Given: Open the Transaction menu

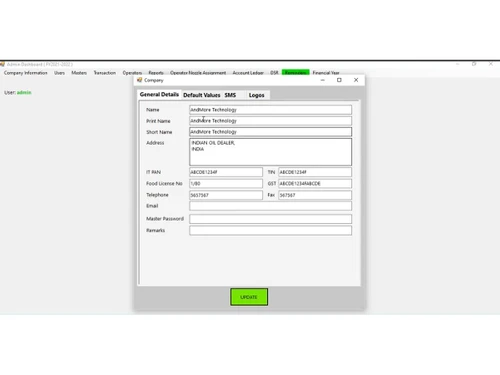Looking at the screenshot, I should click(105, 73).
